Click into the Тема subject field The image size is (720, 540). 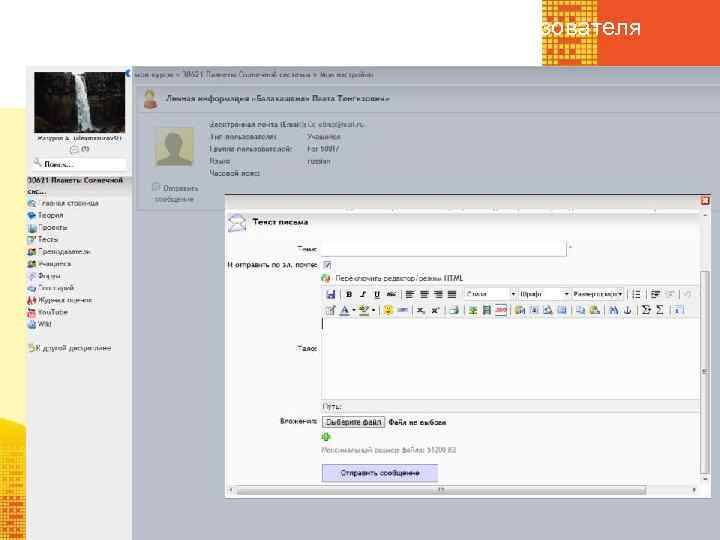click(x=444, y=248)
